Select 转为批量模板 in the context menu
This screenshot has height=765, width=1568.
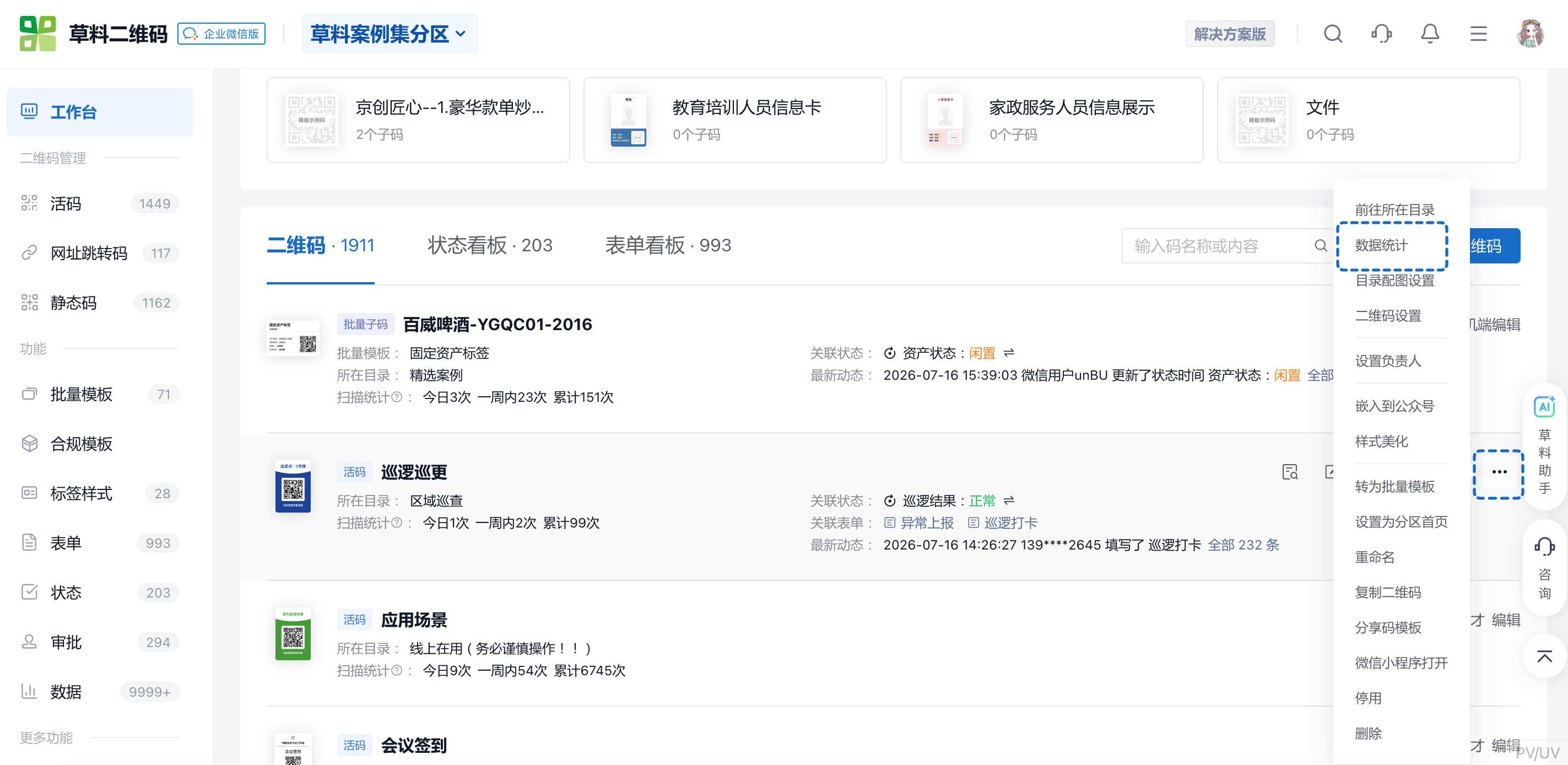pos(1394,487)
